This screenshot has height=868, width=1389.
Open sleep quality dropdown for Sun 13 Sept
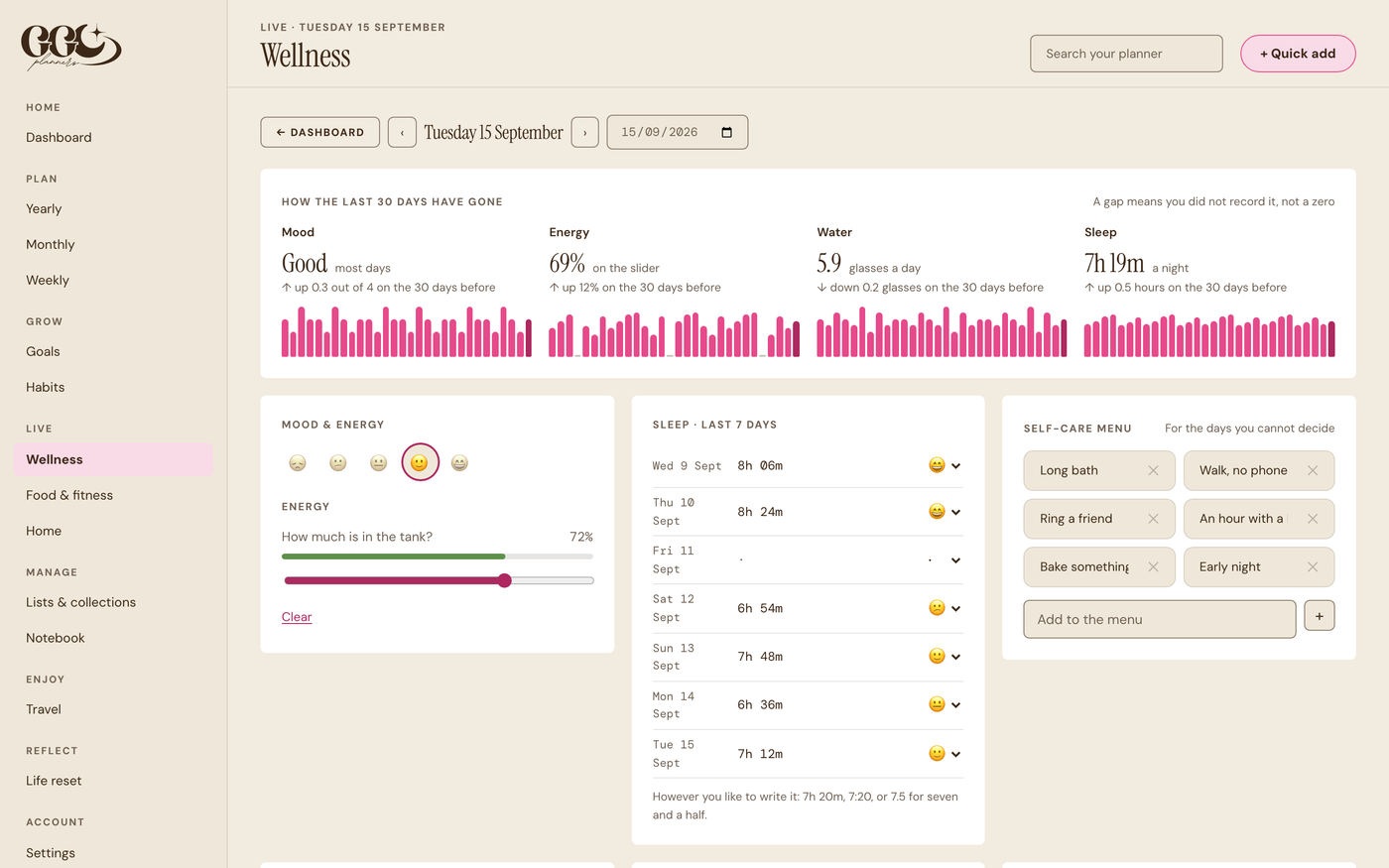pos(945,657)
